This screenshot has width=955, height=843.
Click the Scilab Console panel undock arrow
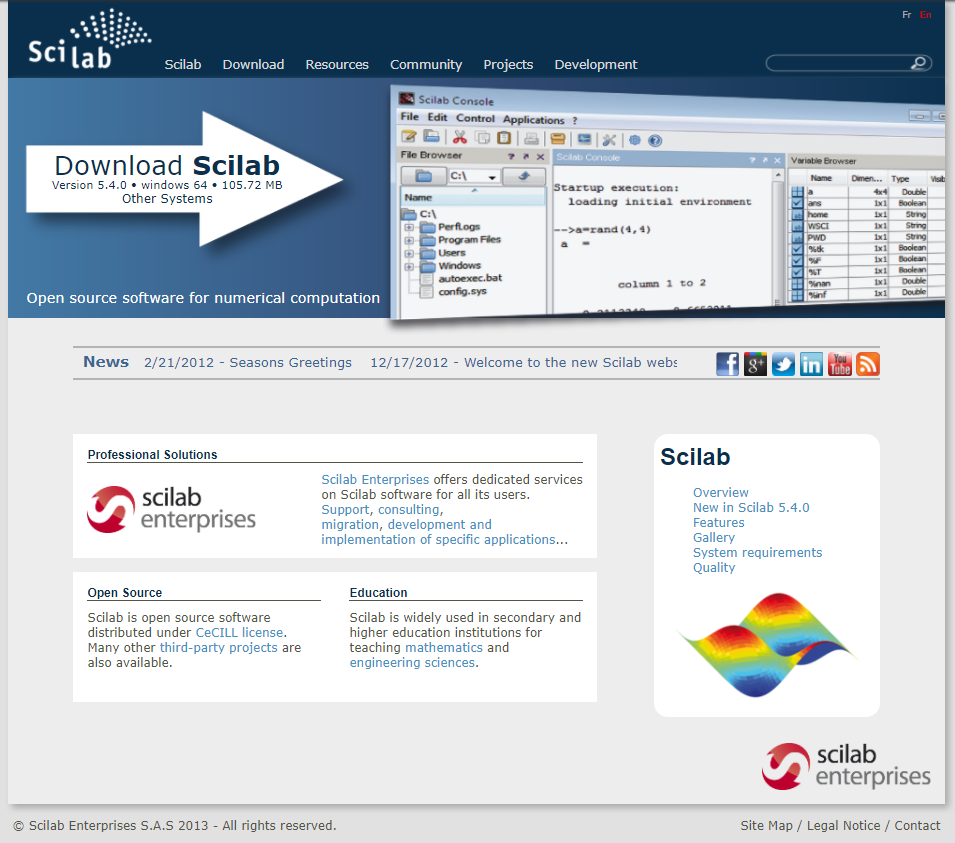pos(765,160)
